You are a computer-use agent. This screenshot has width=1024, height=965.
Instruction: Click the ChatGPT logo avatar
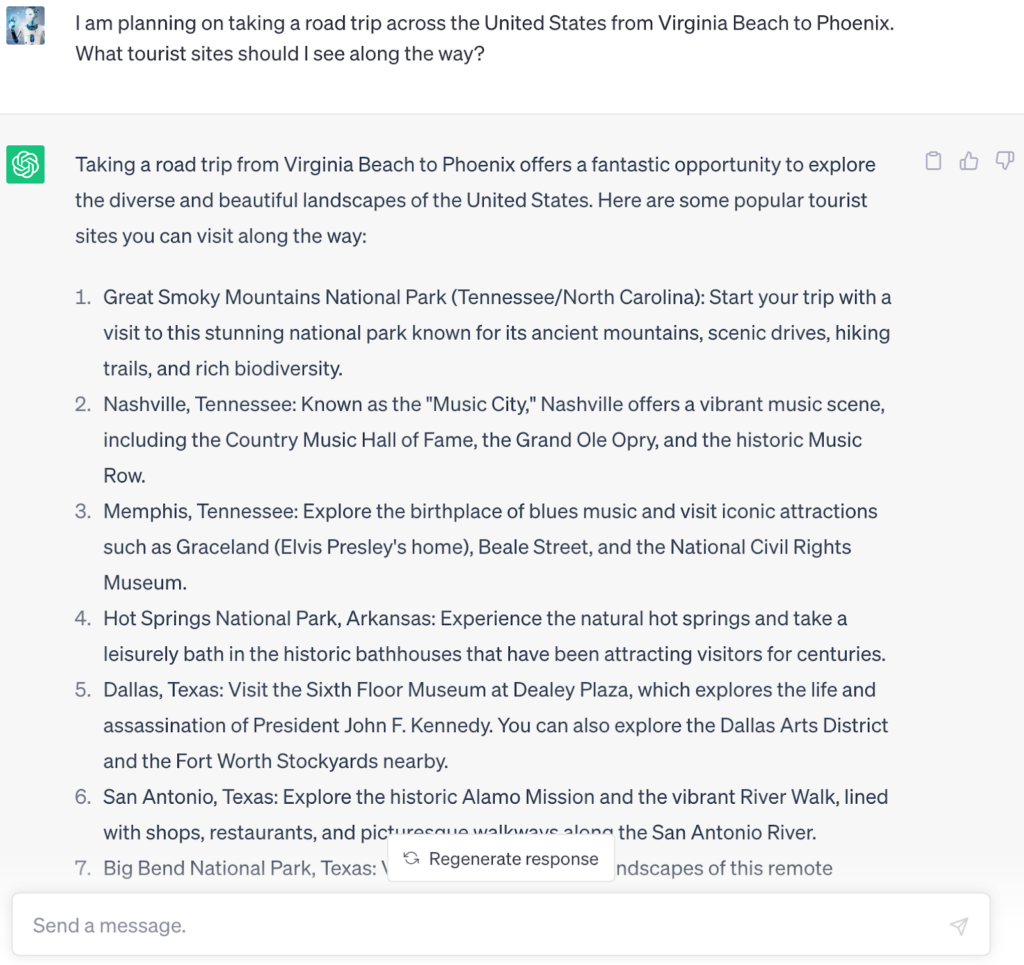(25, 164)
